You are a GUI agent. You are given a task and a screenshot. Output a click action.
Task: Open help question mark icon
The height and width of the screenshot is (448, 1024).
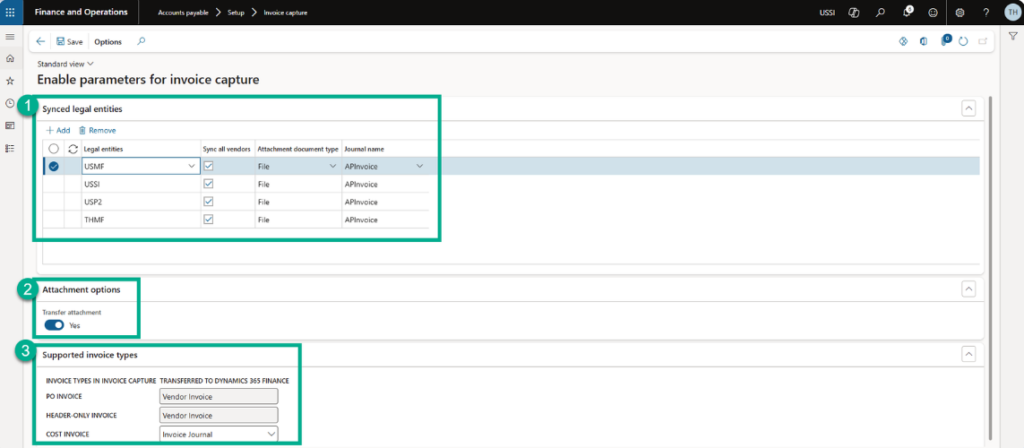click(985, 12)
